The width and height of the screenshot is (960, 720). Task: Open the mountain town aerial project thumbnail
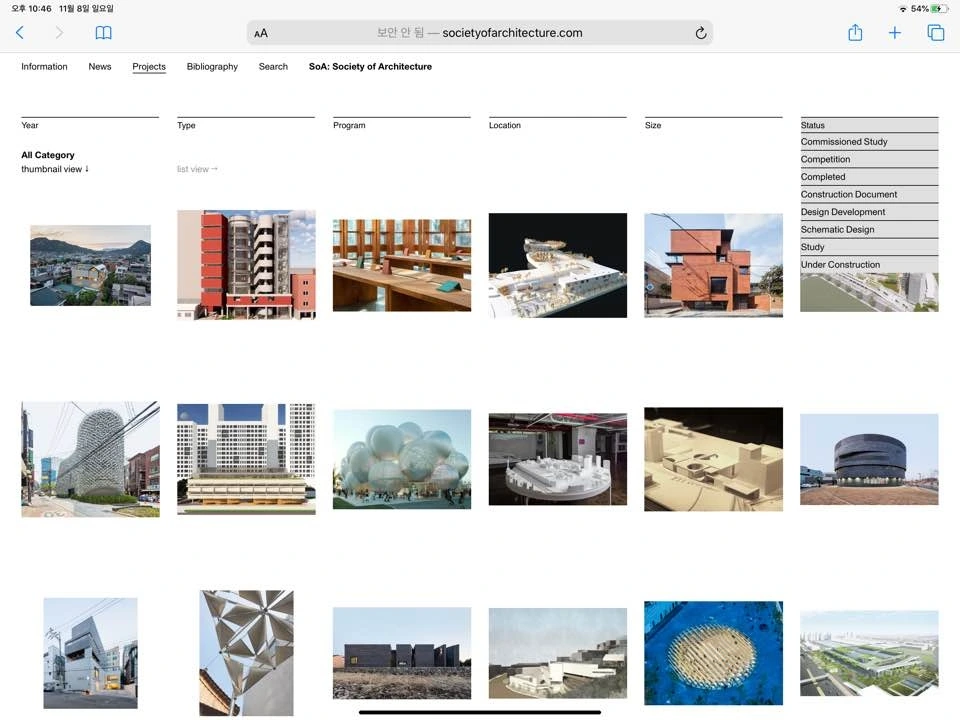90,265
